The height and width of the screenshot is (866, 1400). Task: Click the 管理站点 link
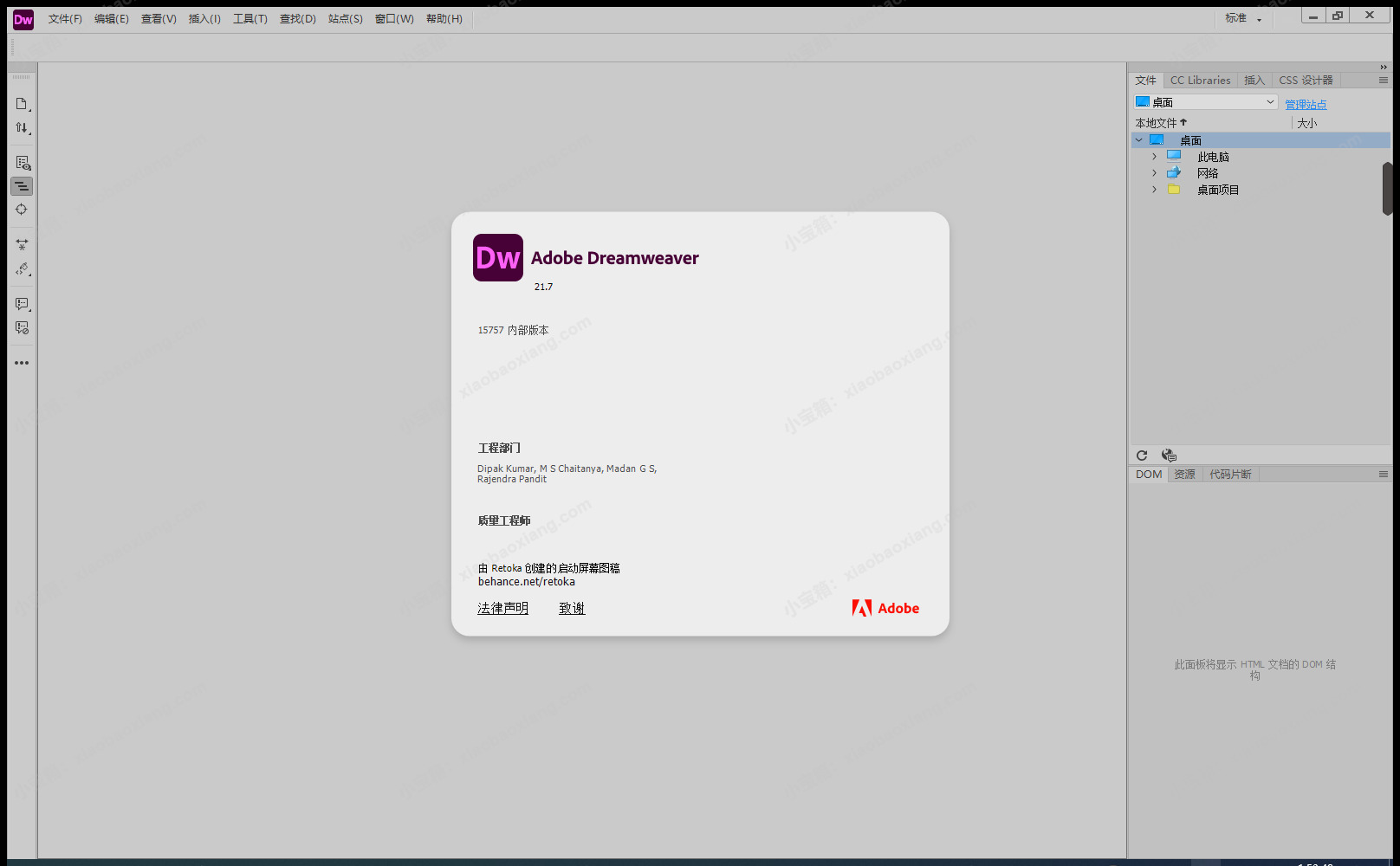click(1306, 105)
